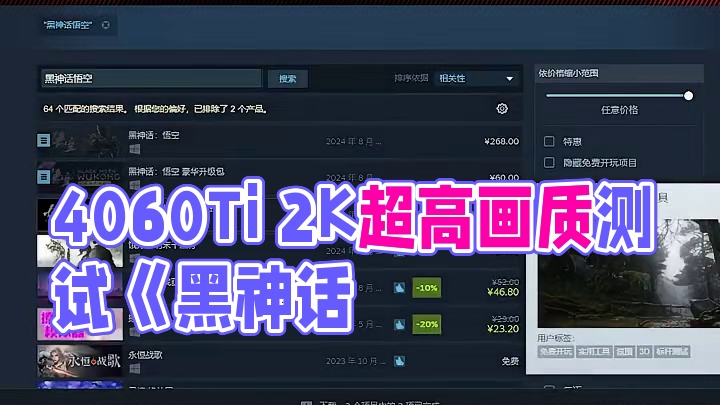
Task: Open the 永恒战歌 search result
Action: click(279, 361)
